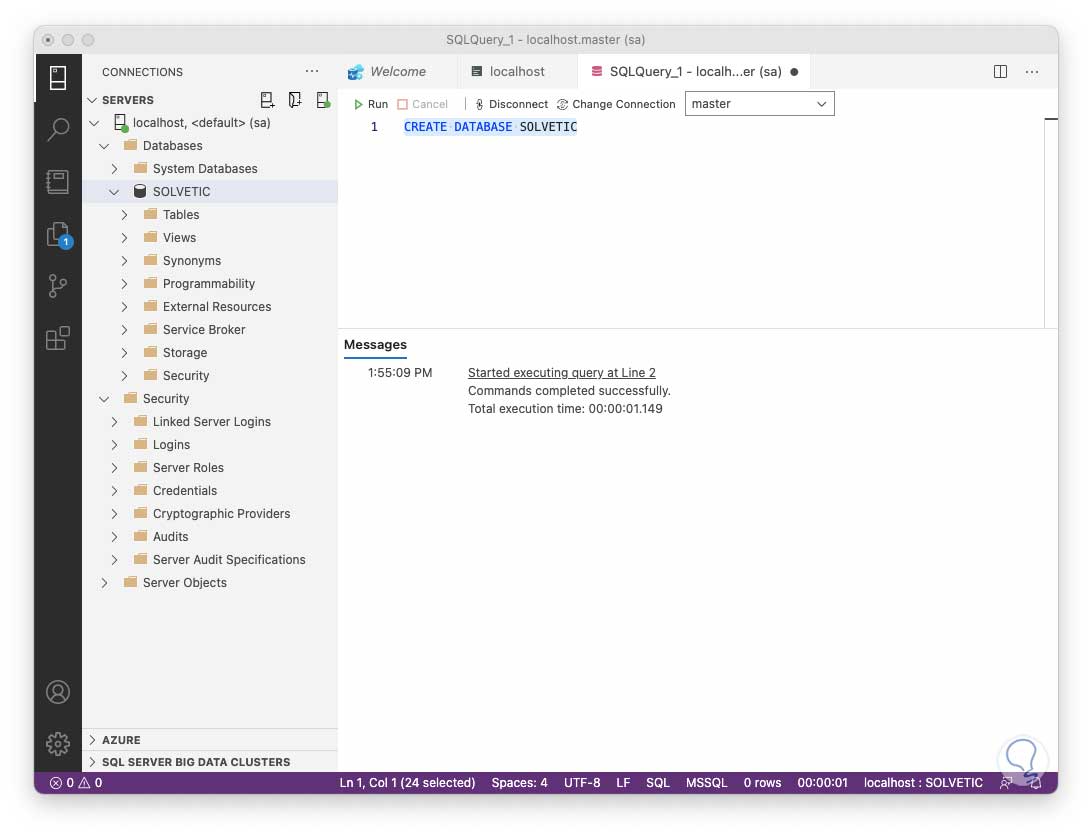Switch to the localhost tab
The height and width of the screenshot is (836, 1092).
click(x=517, y=72)
